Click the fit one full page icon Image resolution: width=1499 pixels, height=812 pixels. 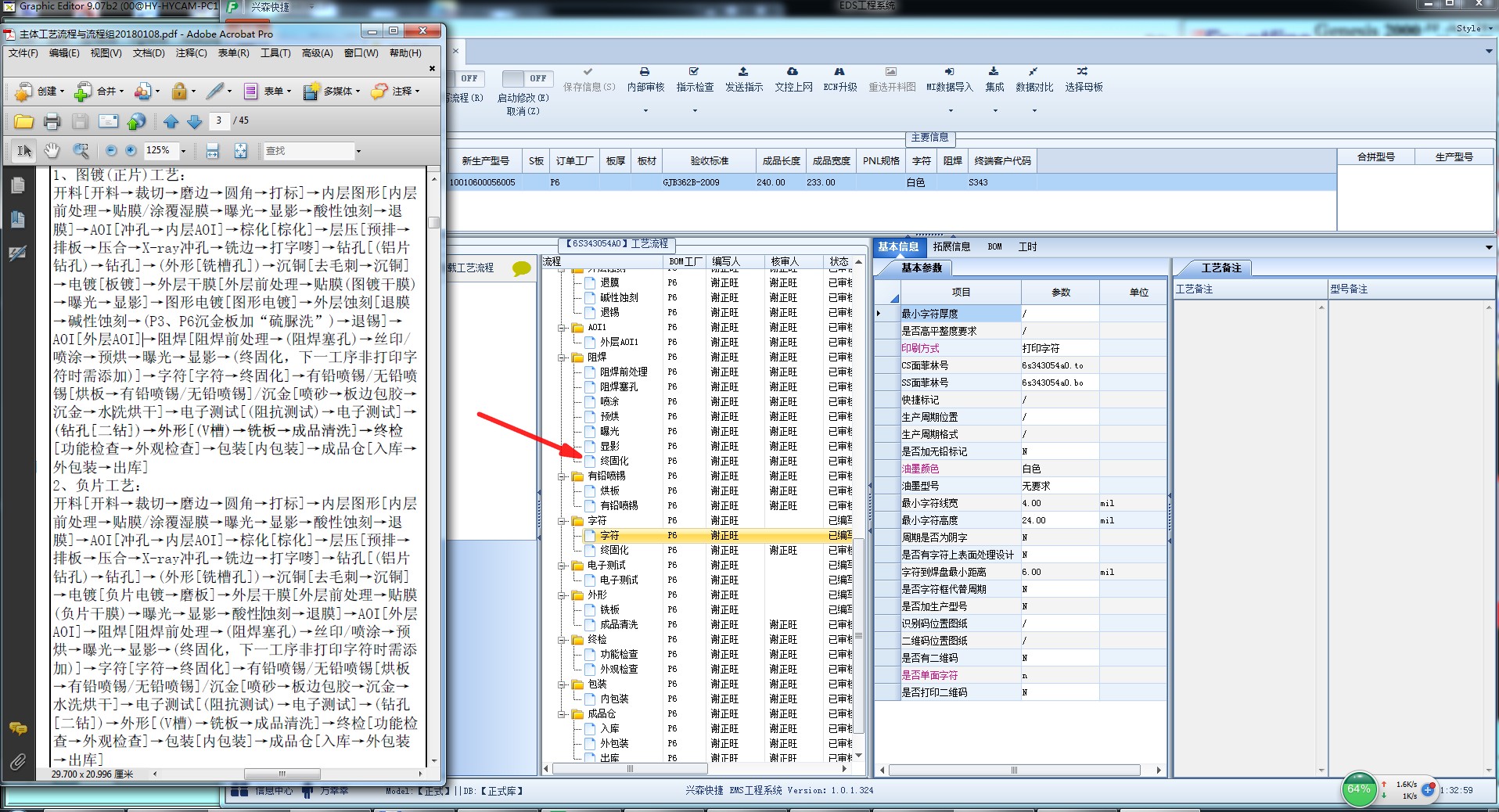(x=240, y=150)
